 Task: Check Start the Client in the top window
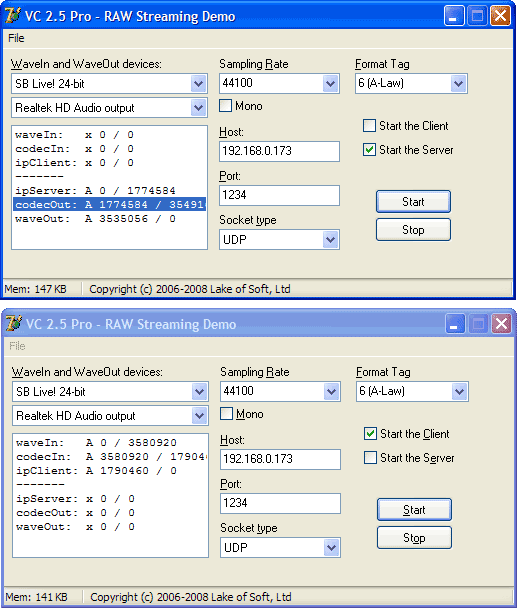tap(369, 125)
